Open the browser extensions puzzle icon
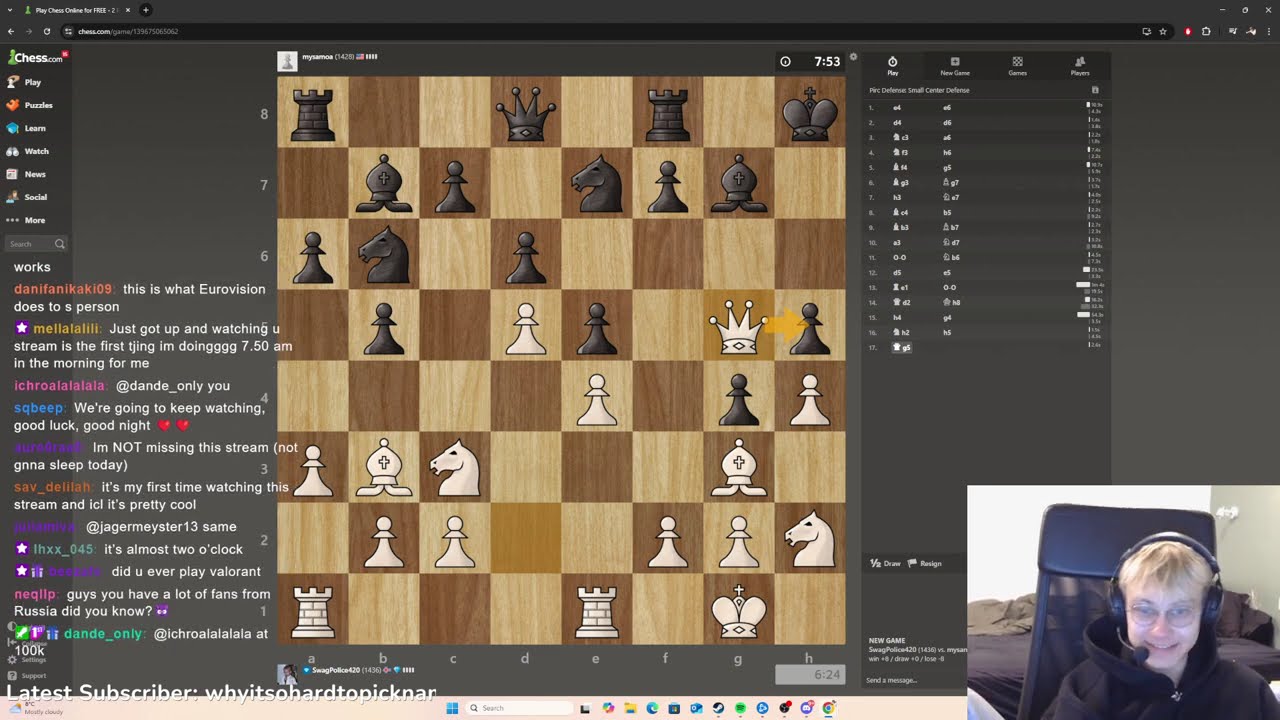Image resolution: width=1280 pixels, height=720 pixels. coord(1206,31)
